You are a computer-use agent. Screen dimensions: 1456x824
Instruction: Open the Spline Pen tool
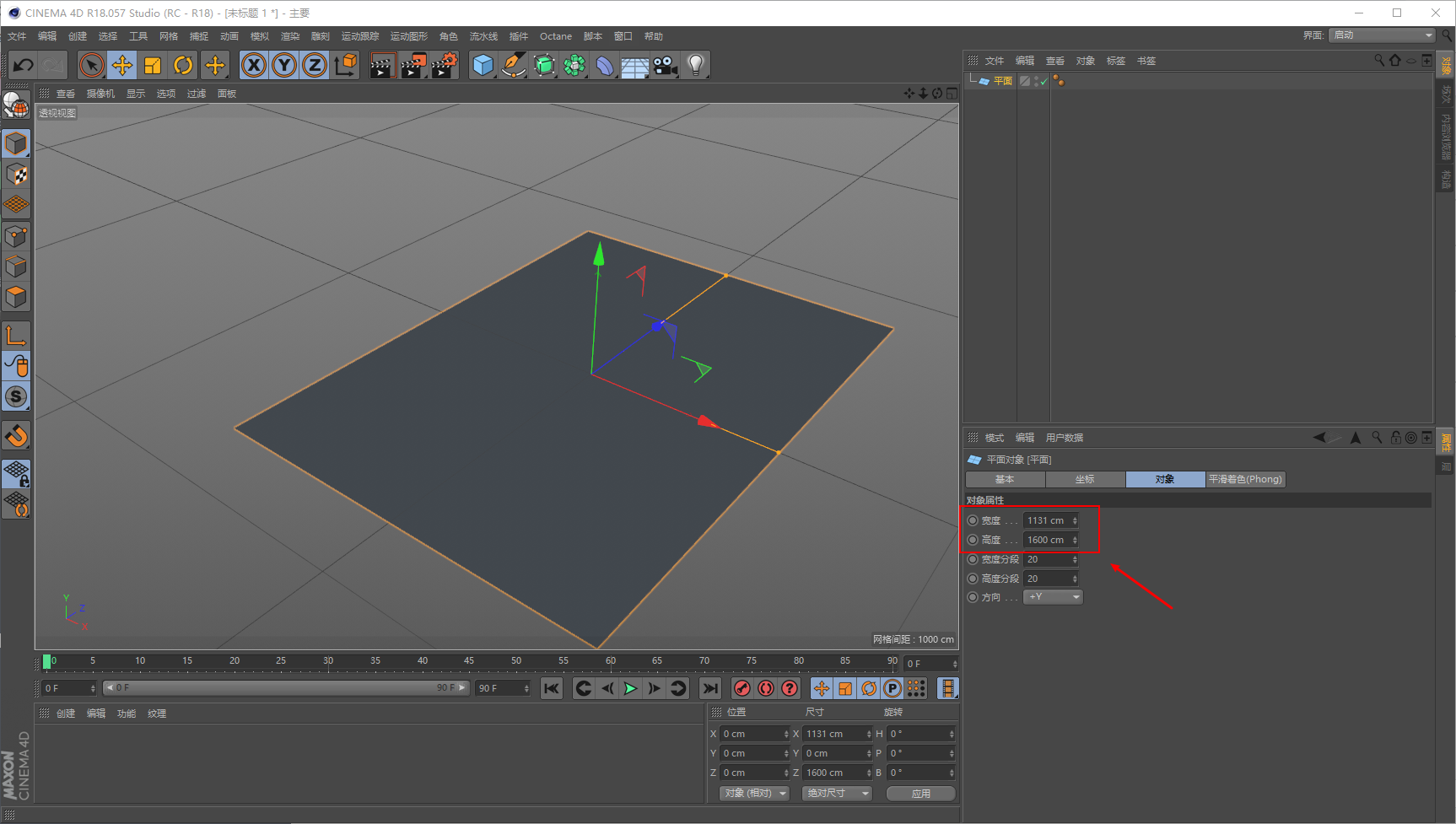(513, 65)
